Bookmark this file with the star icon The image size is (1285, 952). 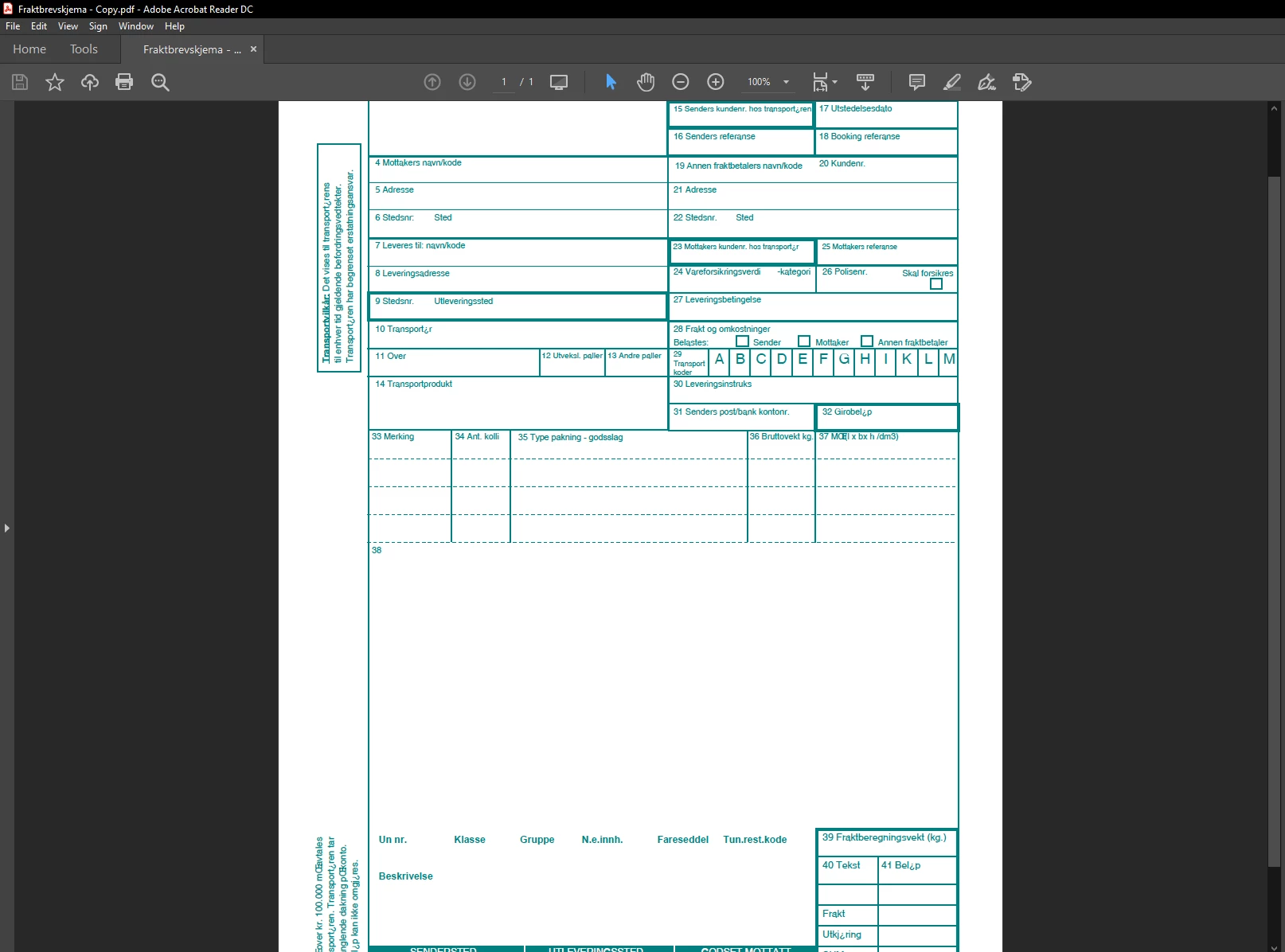(x=55, y=82)
